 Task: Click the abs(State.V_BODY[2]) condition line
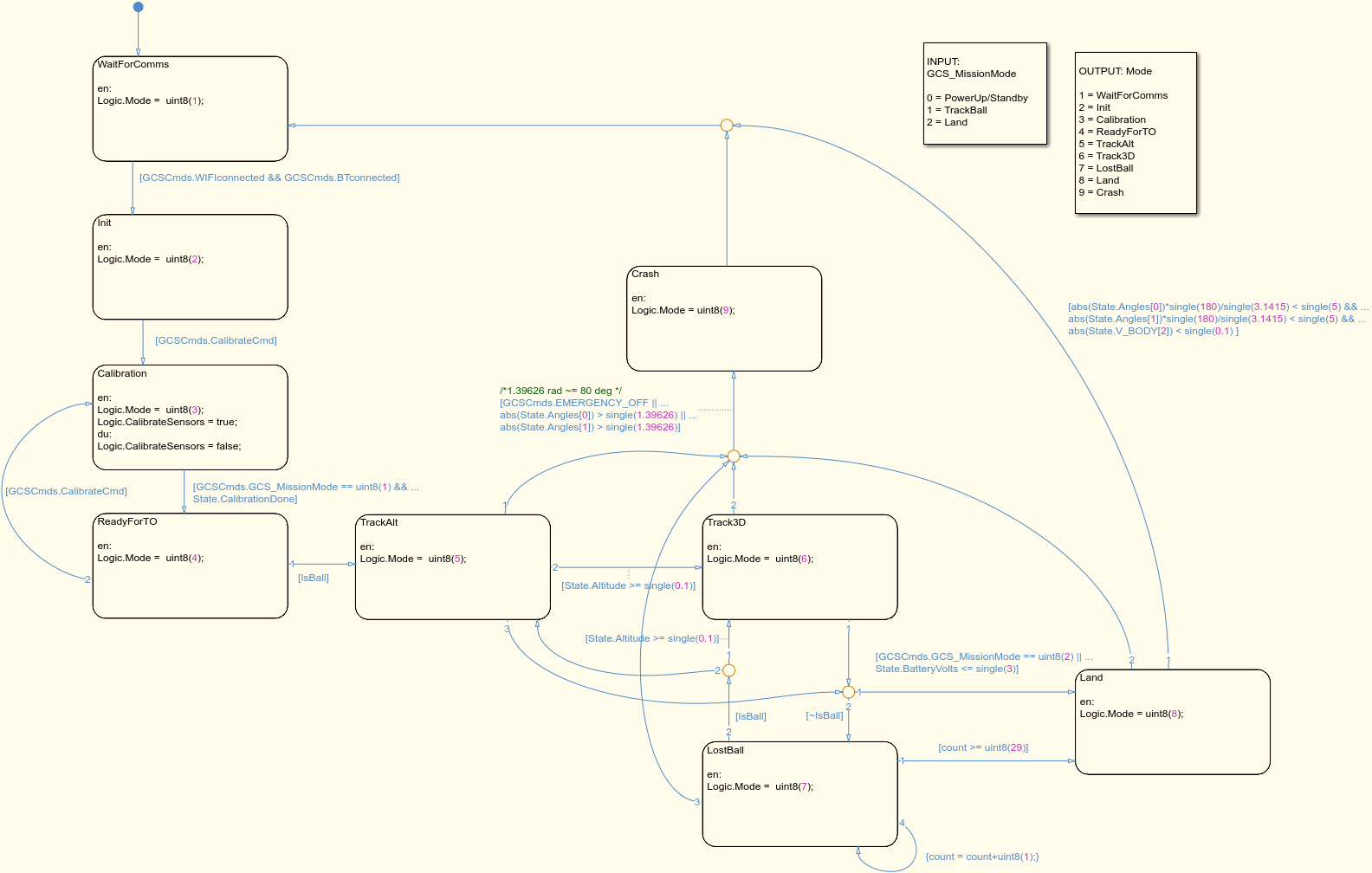pos(1153,331)
